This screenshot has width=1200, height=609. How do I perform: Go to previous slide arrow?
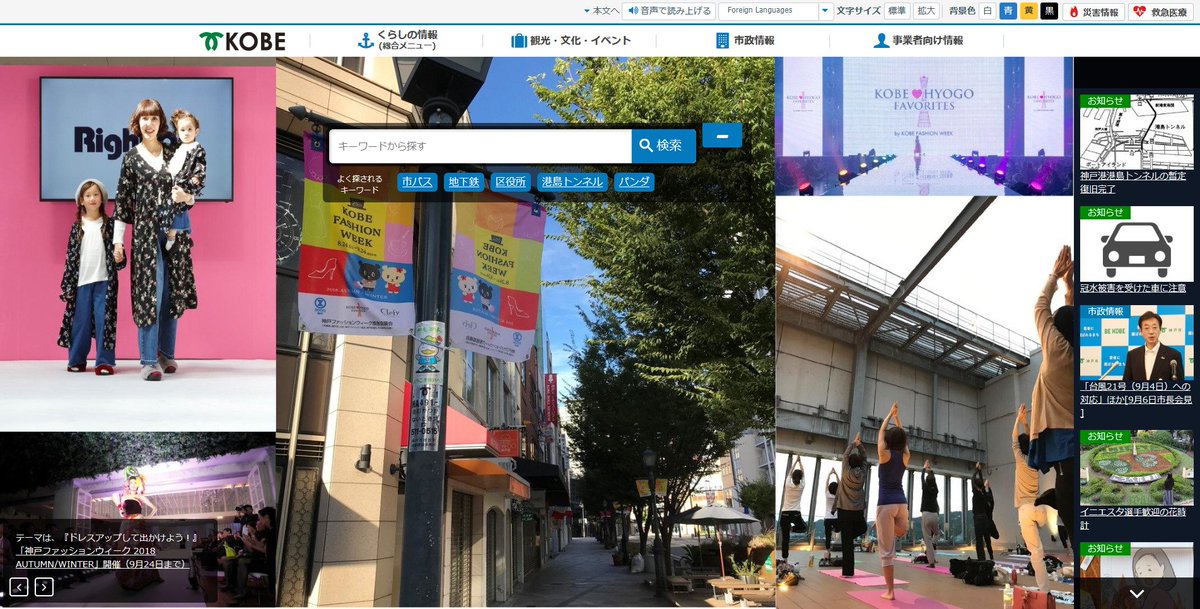tap(19, 587)
